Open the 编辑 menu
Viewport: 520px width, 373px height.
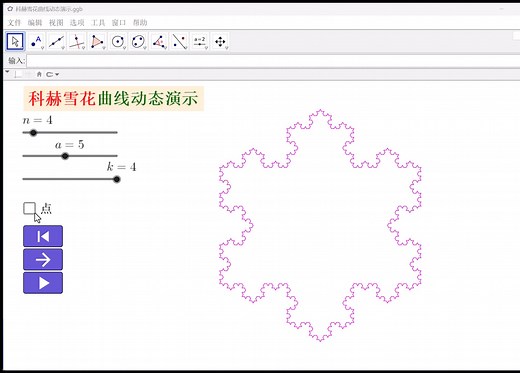point(35,23)
